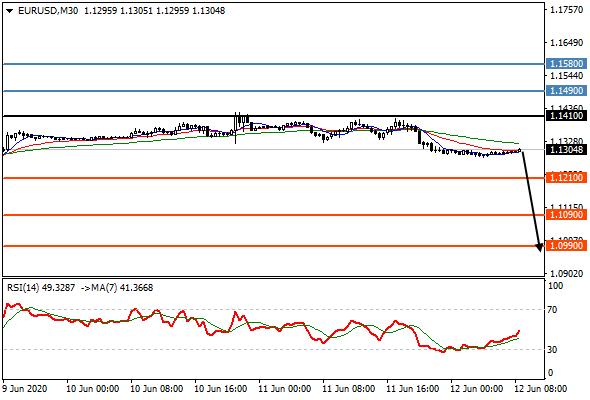The image size is (590, 400).
Task: Select the 1.10900 horizontal orange line
Action: pyautogui.click(x=274, y=215)
